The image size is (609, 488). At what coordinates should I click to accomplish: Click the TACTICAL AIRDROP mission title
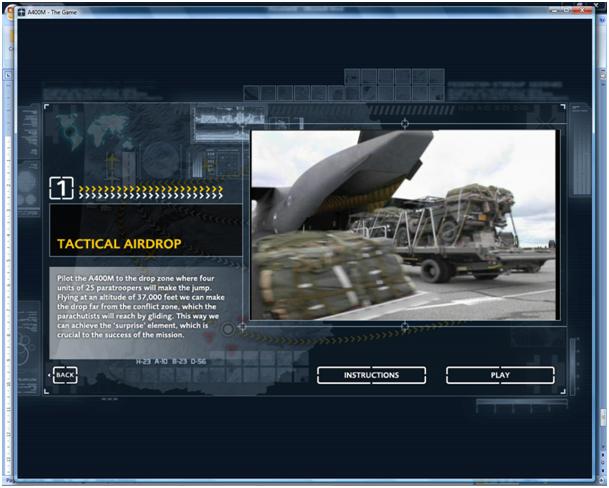click(119, 244)
